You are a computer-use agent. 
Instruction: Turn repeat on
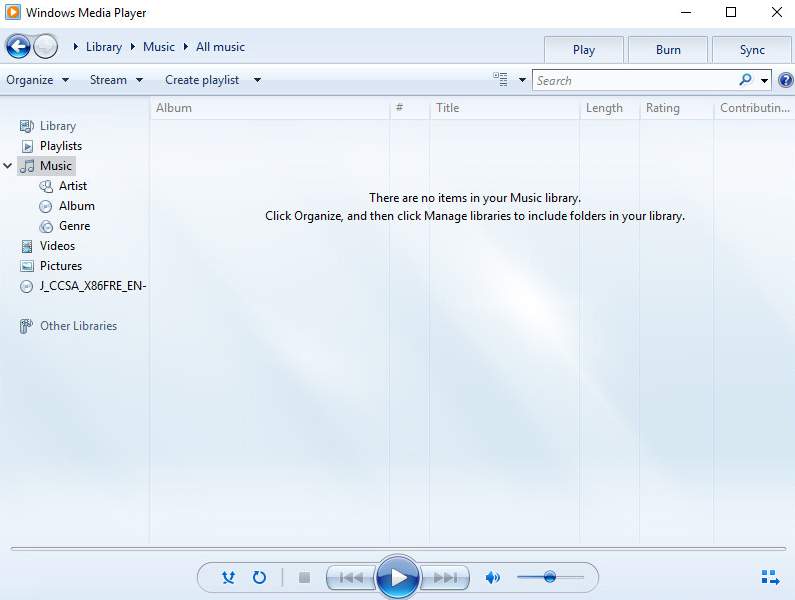click(259, 577)
